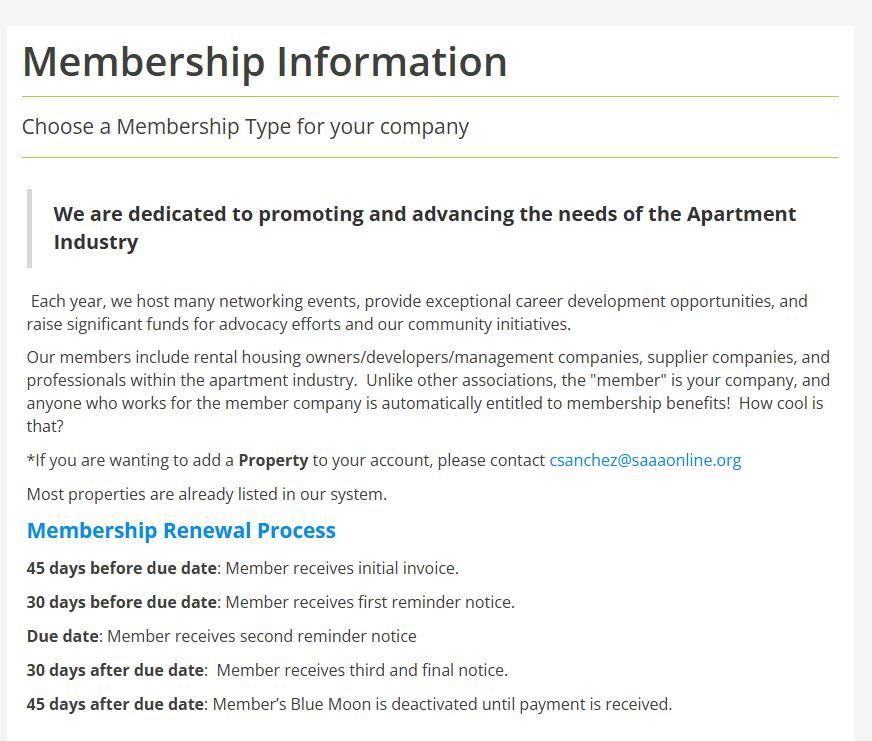This screenshot has height=741, width=872.
Task: Click the csanchez@saaaonline.org email link
Action: pyautogui.click(x=645, y=461)
